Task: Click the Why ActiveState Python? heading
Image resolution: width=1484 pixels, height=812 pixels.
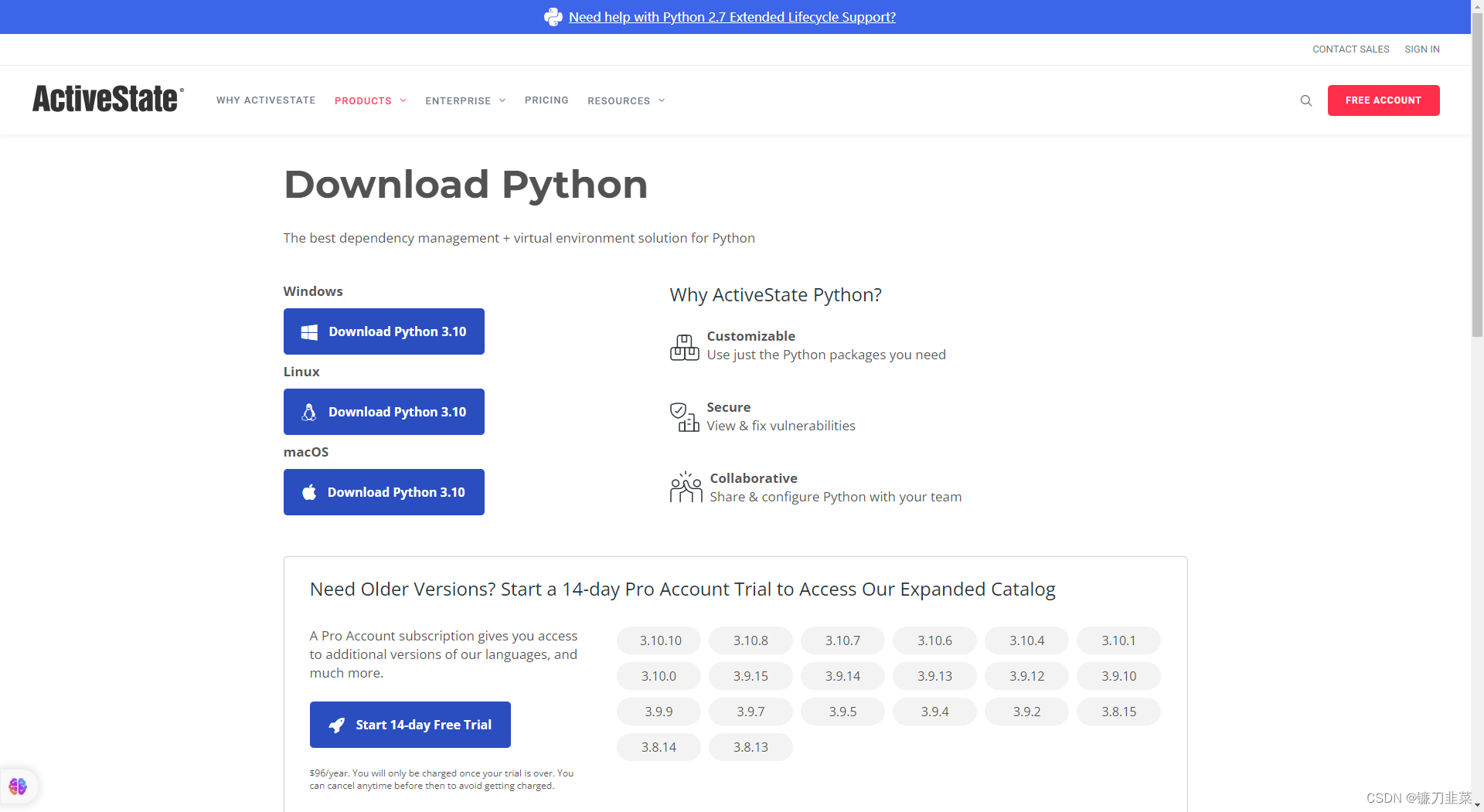Action: 775,295
